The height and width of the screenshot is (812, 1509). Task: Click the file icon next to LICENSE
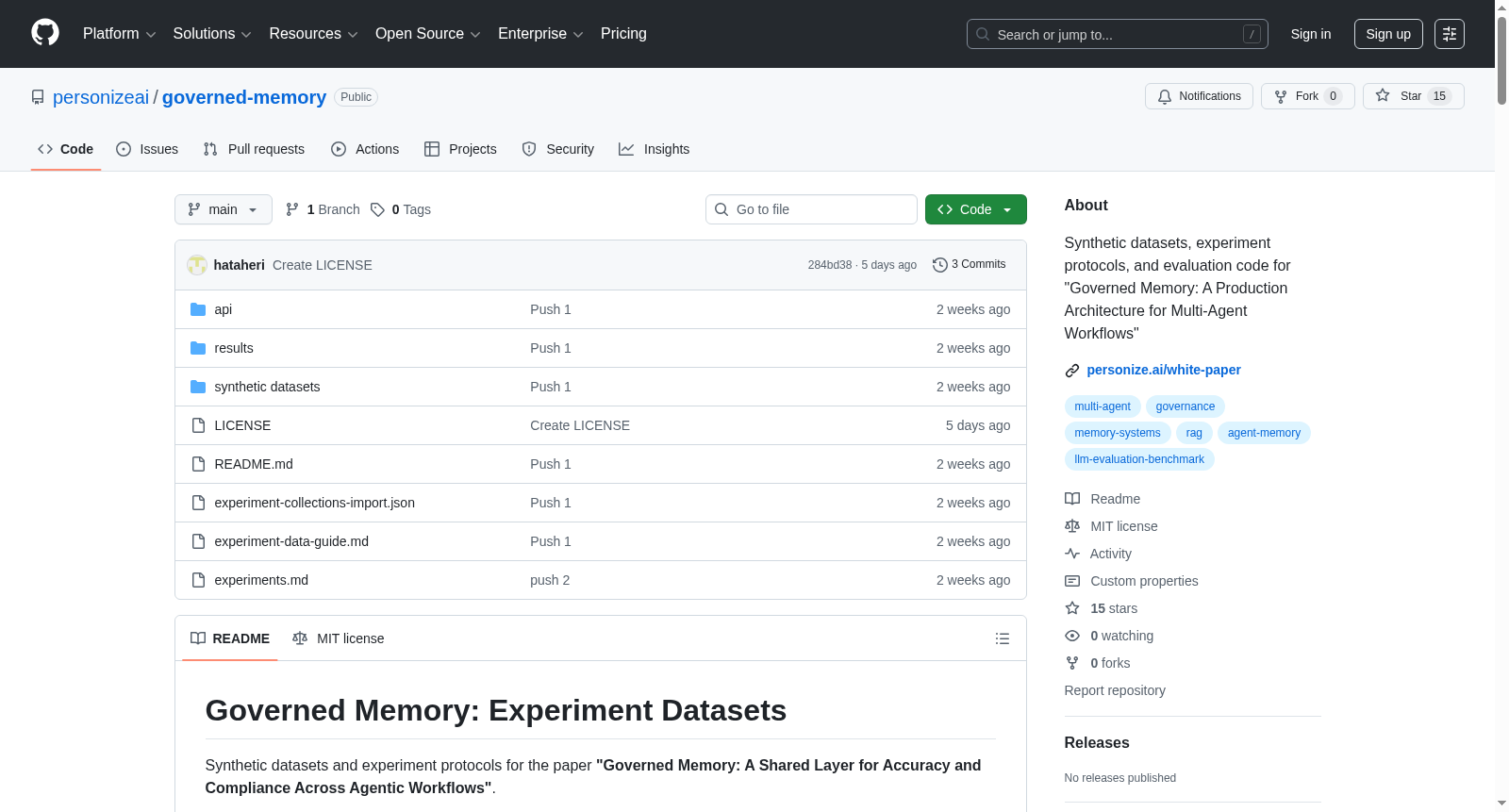(198, 425)
